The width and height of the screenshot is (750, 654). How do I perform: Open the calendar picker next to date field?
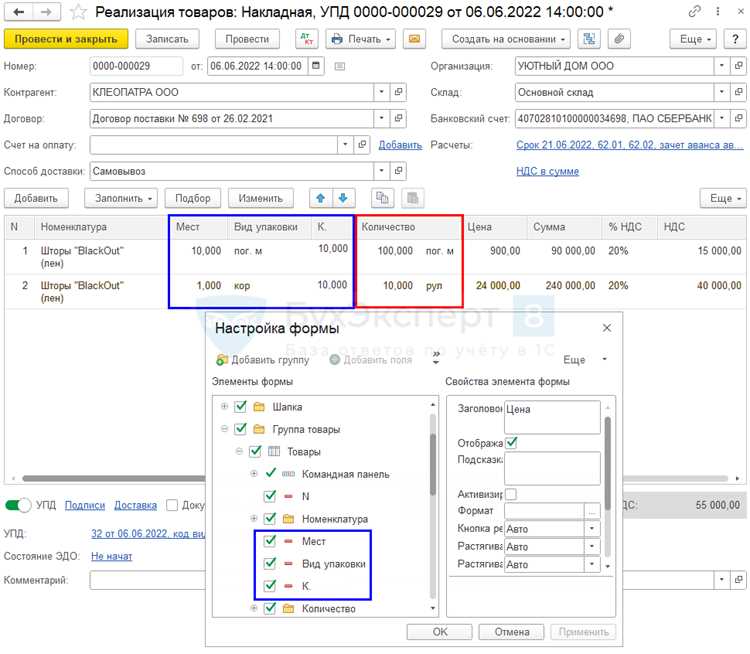pyautogui.click(x=316, y=66)
